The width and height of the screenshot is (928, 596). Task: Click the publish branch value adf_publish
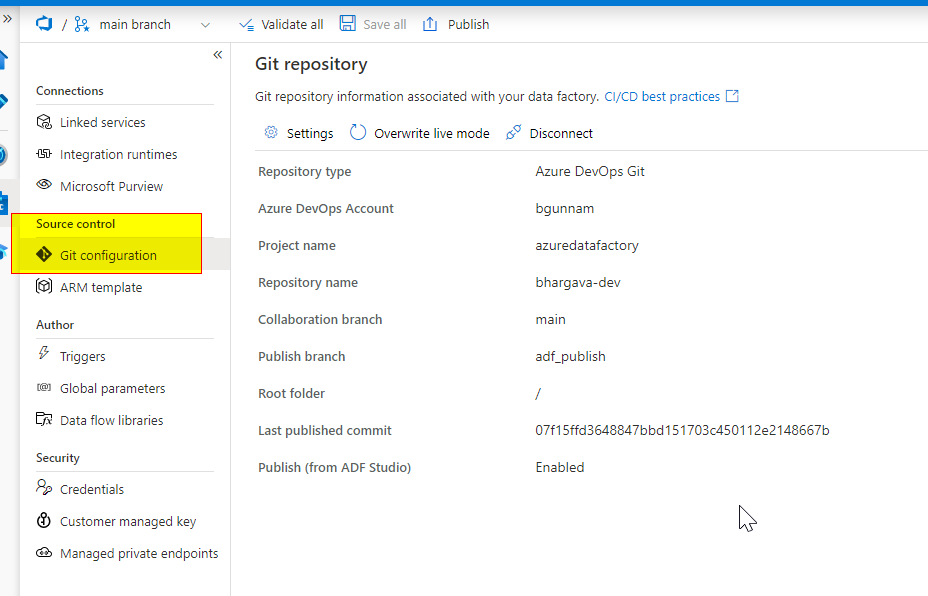click(x=570, y=356)
